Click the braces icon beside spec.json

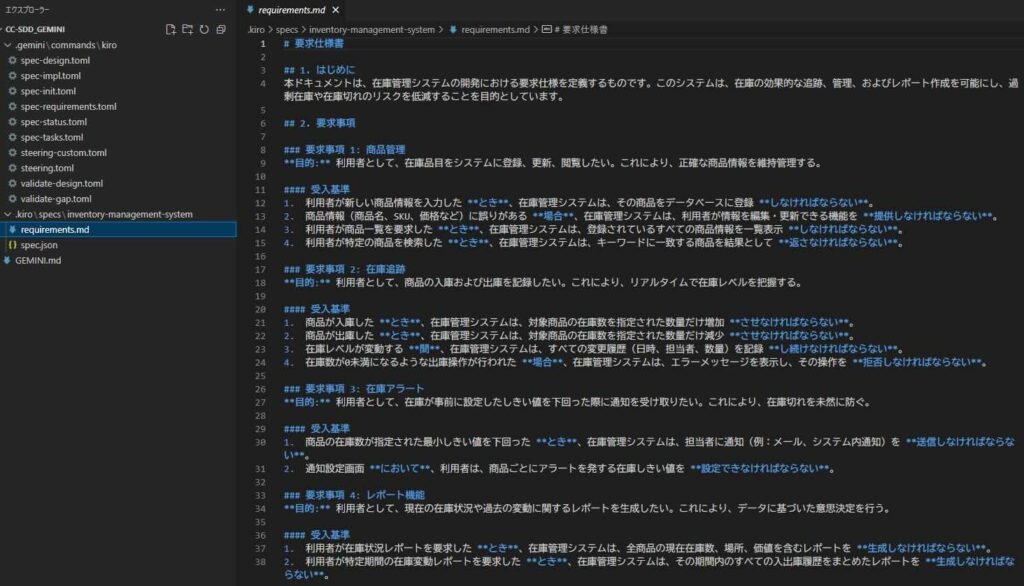point(12,245)
